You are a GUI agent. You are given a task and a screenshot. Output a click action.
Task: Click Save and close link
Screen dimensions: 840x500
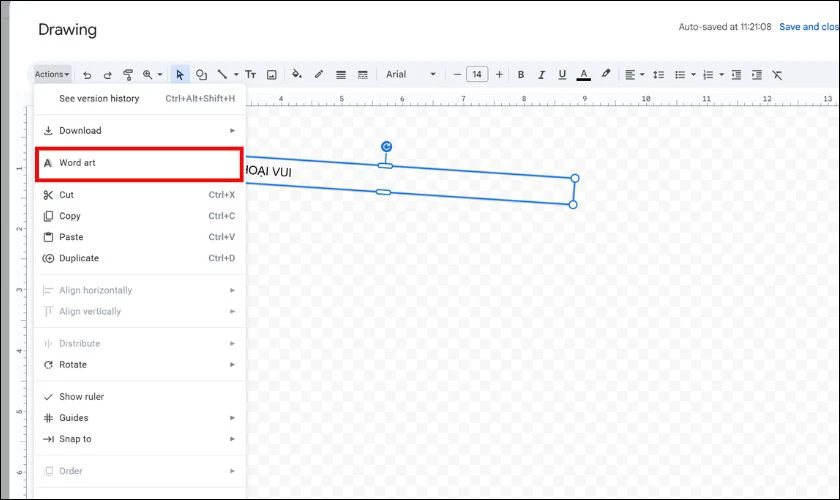(x=809, y=27)
